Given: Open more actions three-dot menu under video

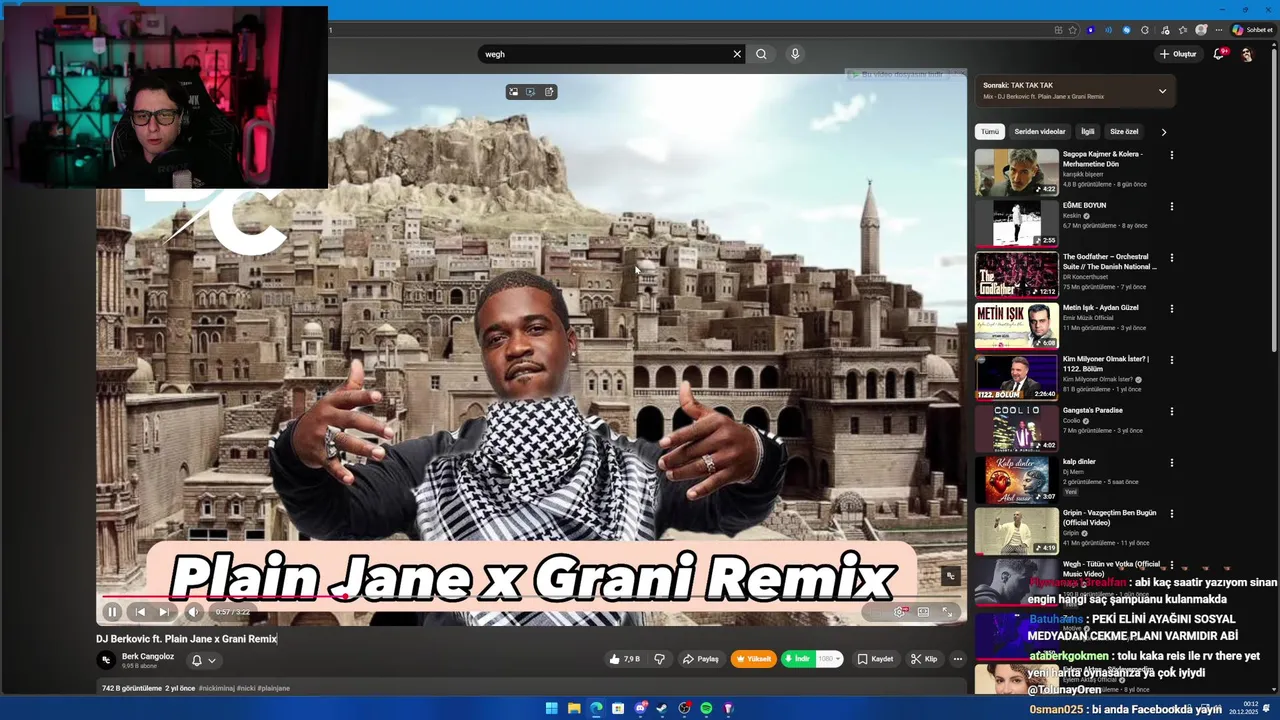Looking at the screenshot, I should [x=957, y=659].
